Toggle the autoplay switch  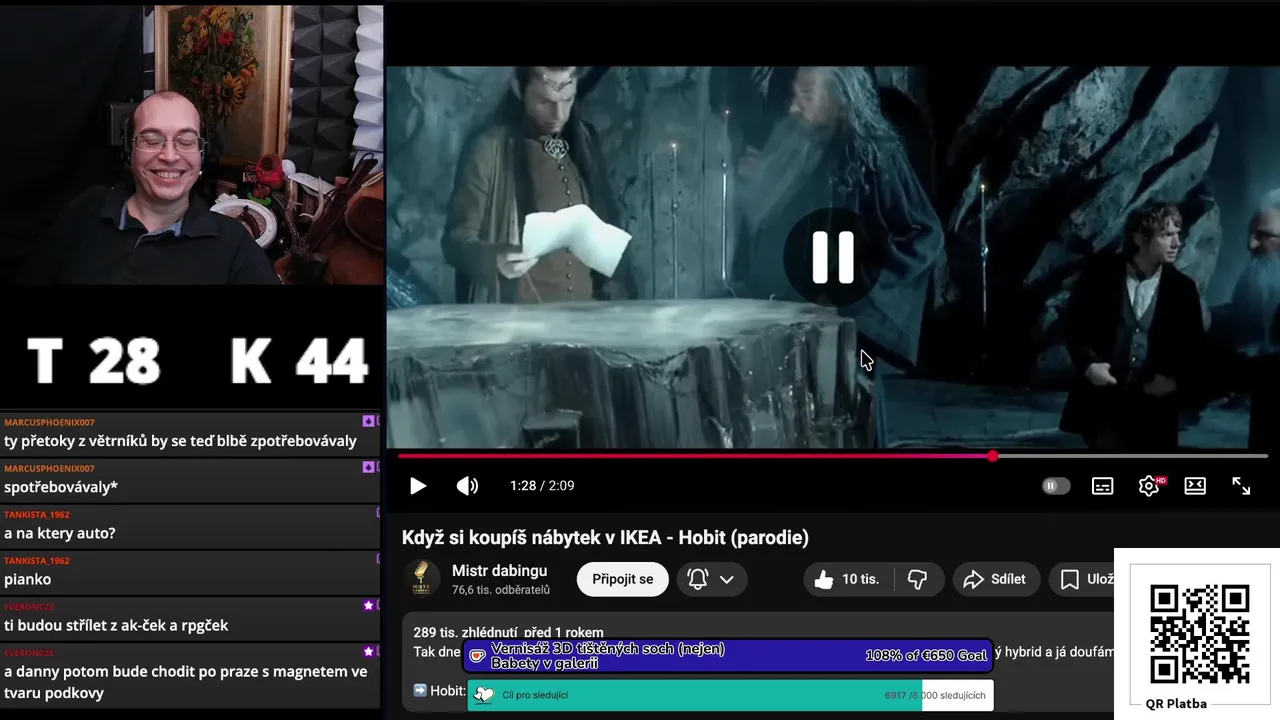pos(1055,486)
